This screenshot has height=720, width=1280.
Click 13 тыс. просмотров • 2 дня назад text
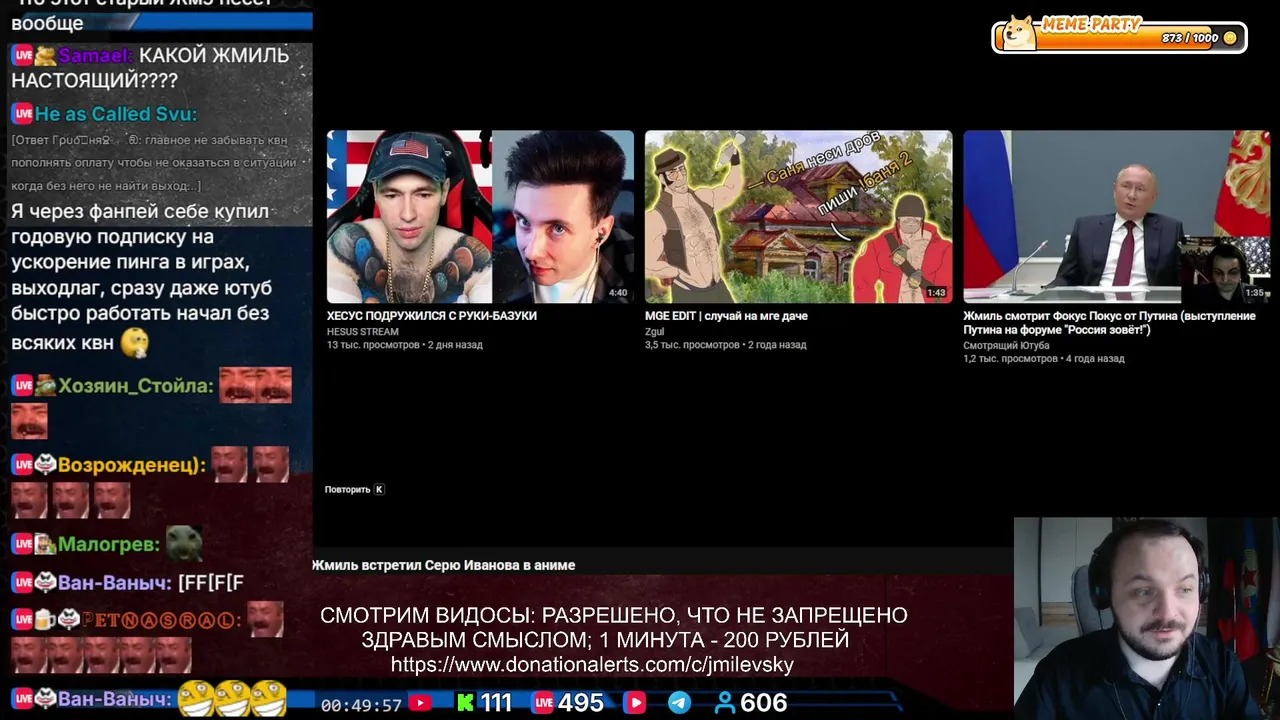coord(404,345)
